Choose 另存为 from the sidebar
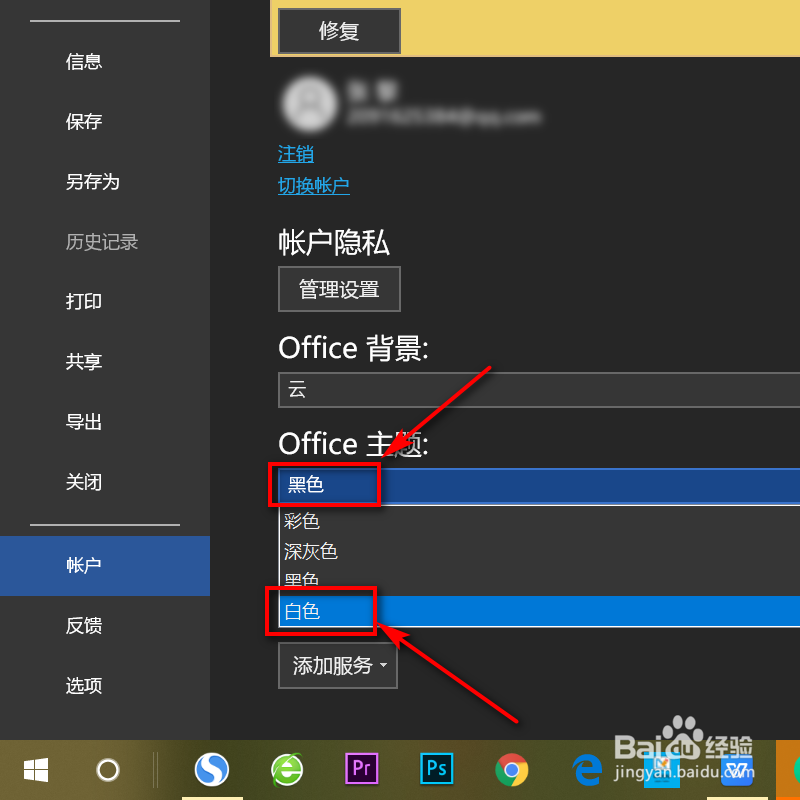 tap(92, 182)
